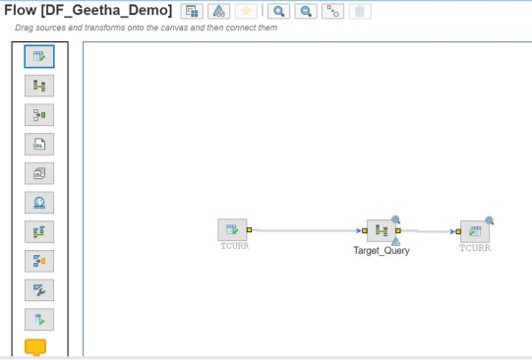Click the Target_Query label text
The width and height of the screenshot is (532, 360).
381,250
